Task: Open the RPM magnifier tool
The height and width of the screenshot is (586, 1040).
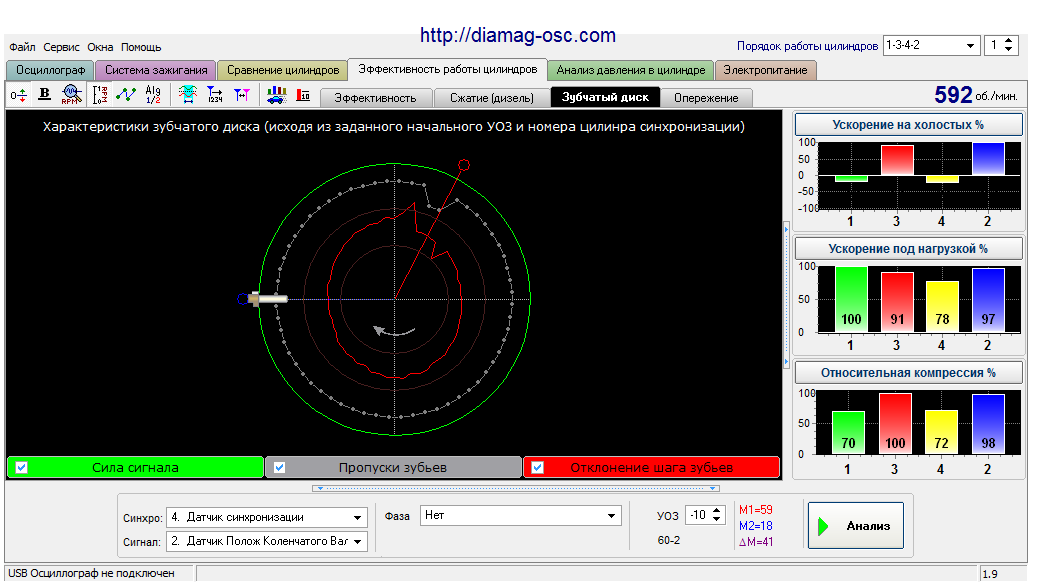Action: click(71, 95)
